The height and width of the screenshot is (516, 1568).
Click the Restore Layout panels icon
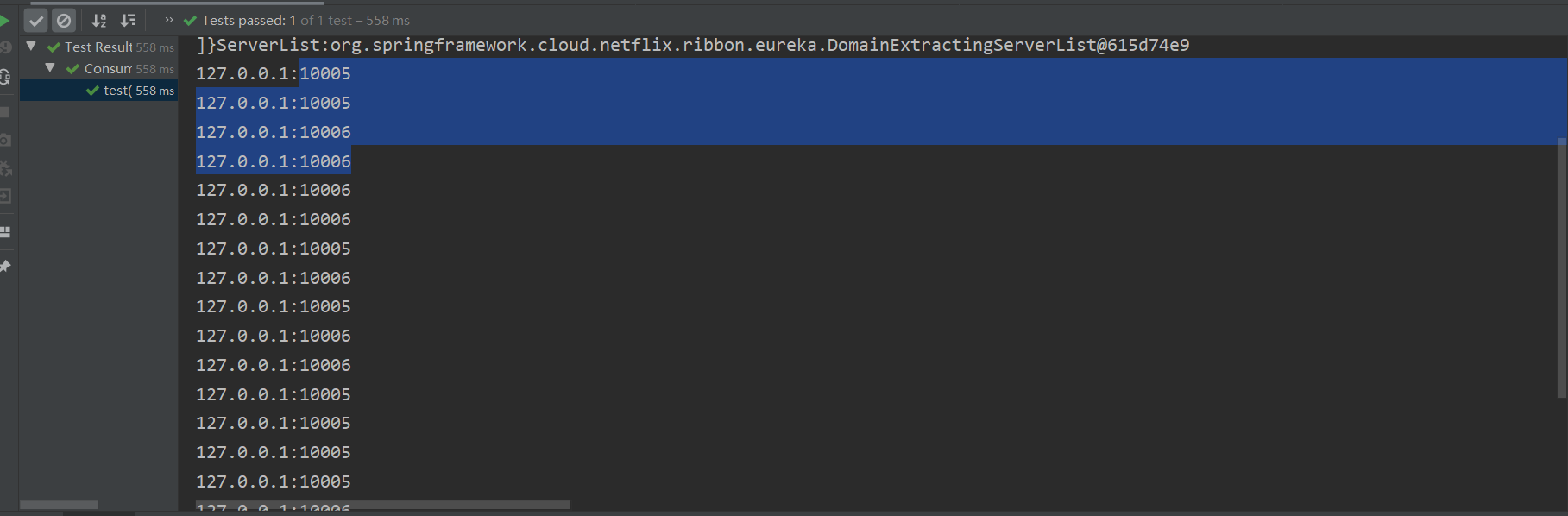click(x=5, y=232)
